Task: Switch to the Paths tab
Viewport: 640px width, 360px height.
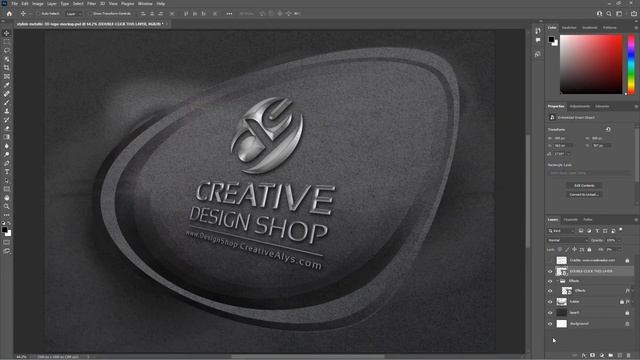Action: (588, 220)
